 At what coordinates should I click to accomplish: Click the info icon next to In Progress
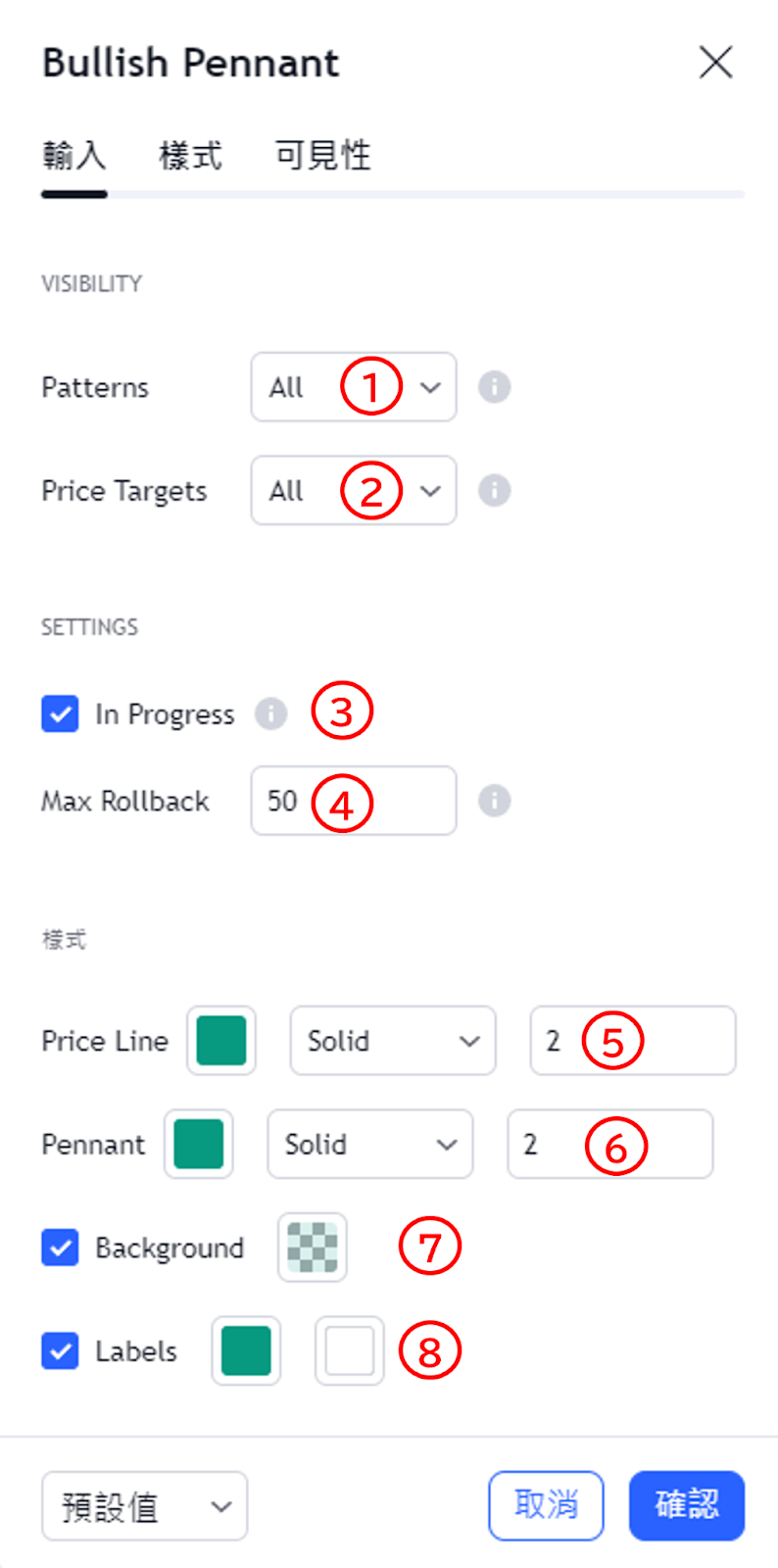(x=270, y=713)
